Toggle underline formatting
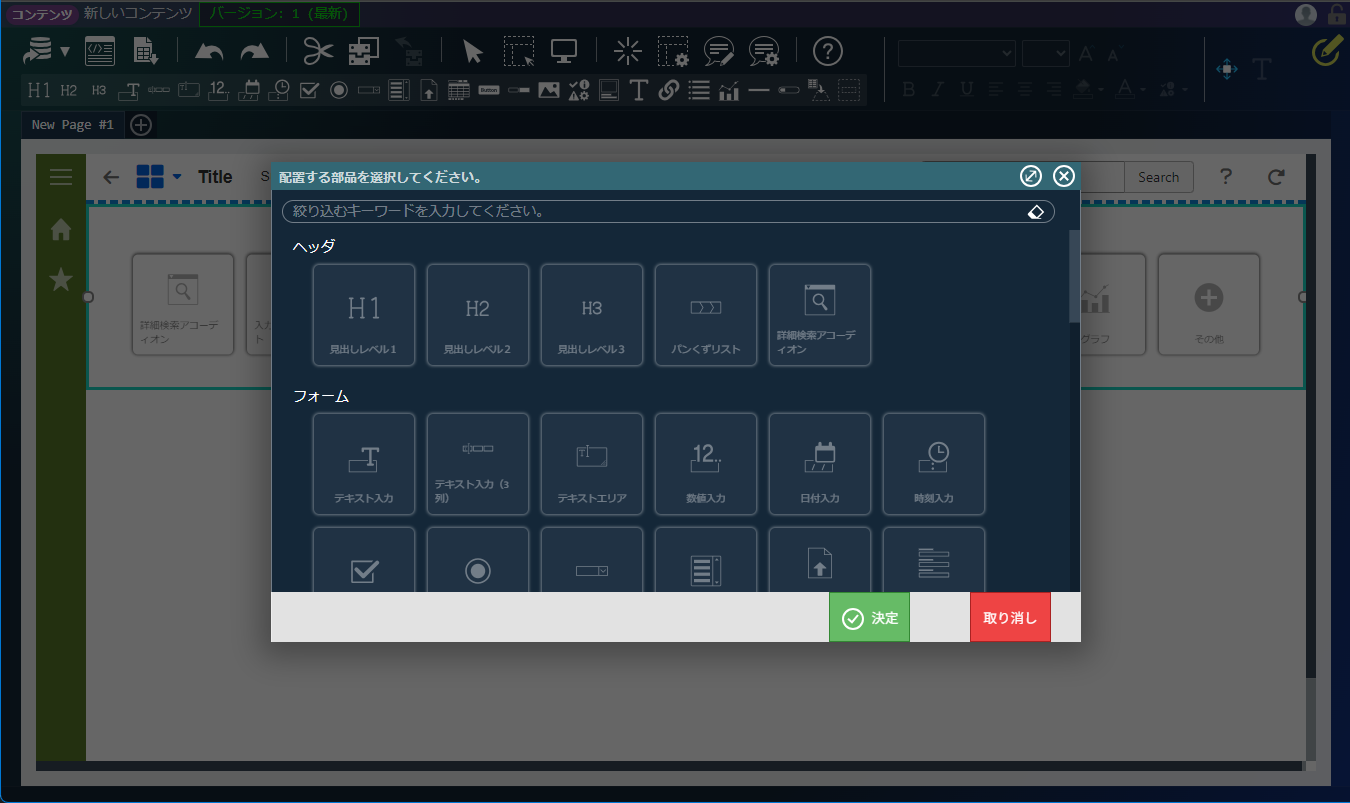The width and height of the screenshot is (1350, 803). 966,89
